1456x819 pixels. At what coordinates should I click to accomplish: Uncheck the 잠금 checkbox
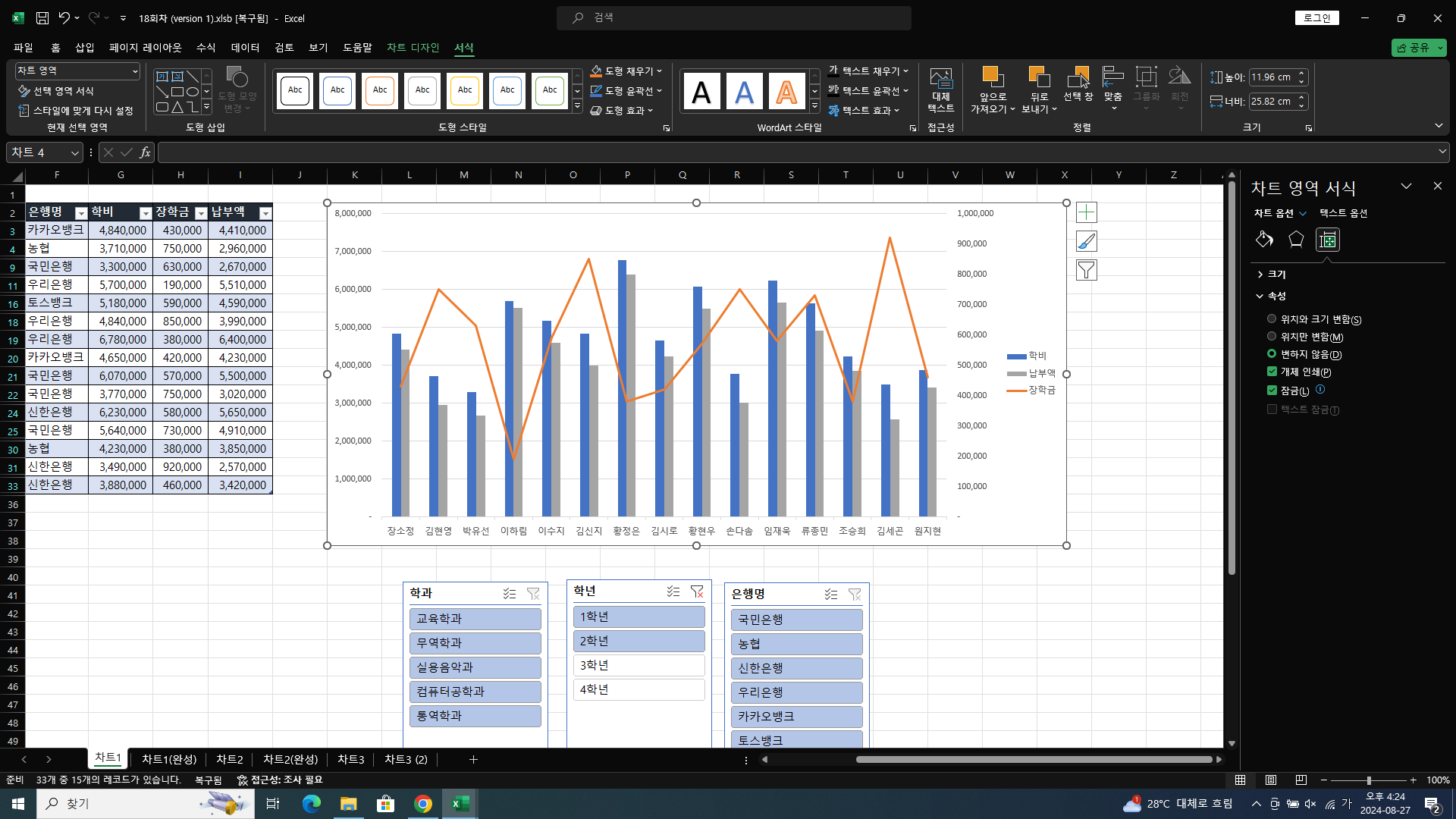click(x=1272, y=391)
